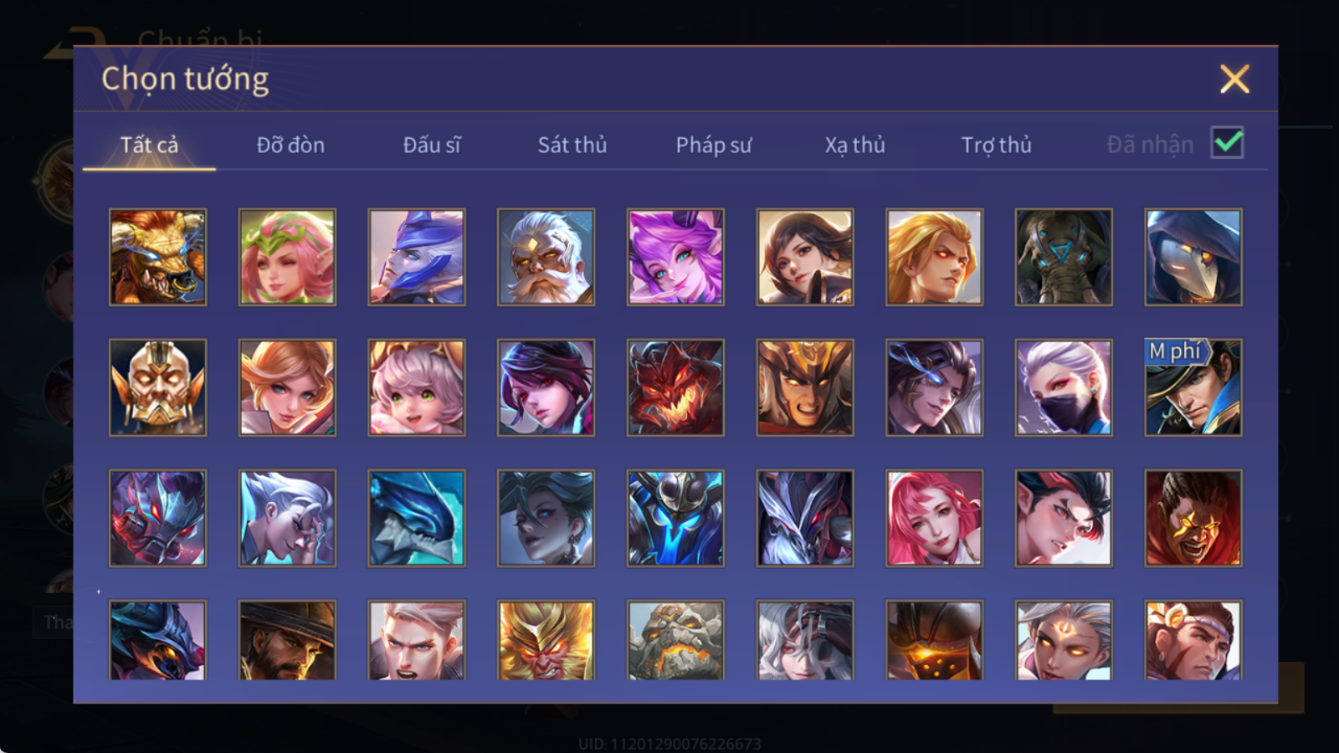This screenshot has height=753, width=1339.
Task: Switch to the Trợ thủ tab
Action: click(x=996, y=145)
